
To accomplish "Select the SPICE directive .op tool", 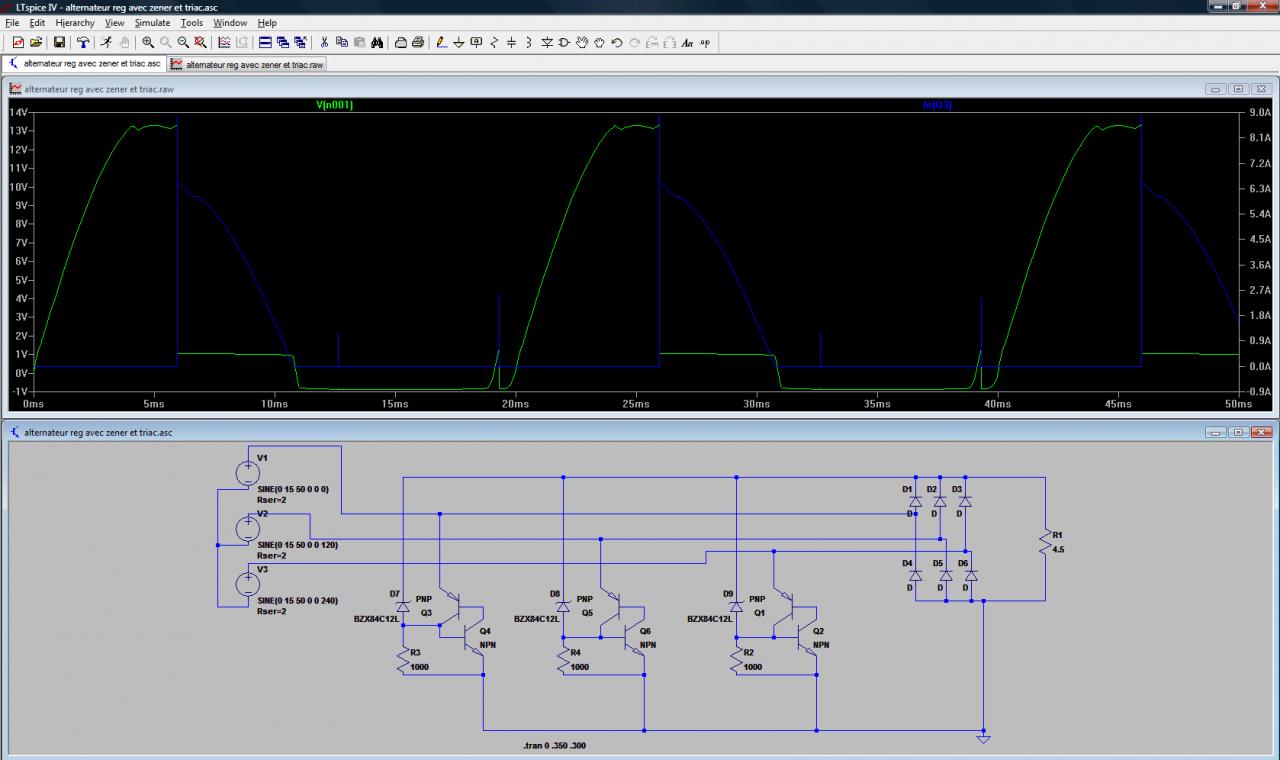I will tap(705, 42).
